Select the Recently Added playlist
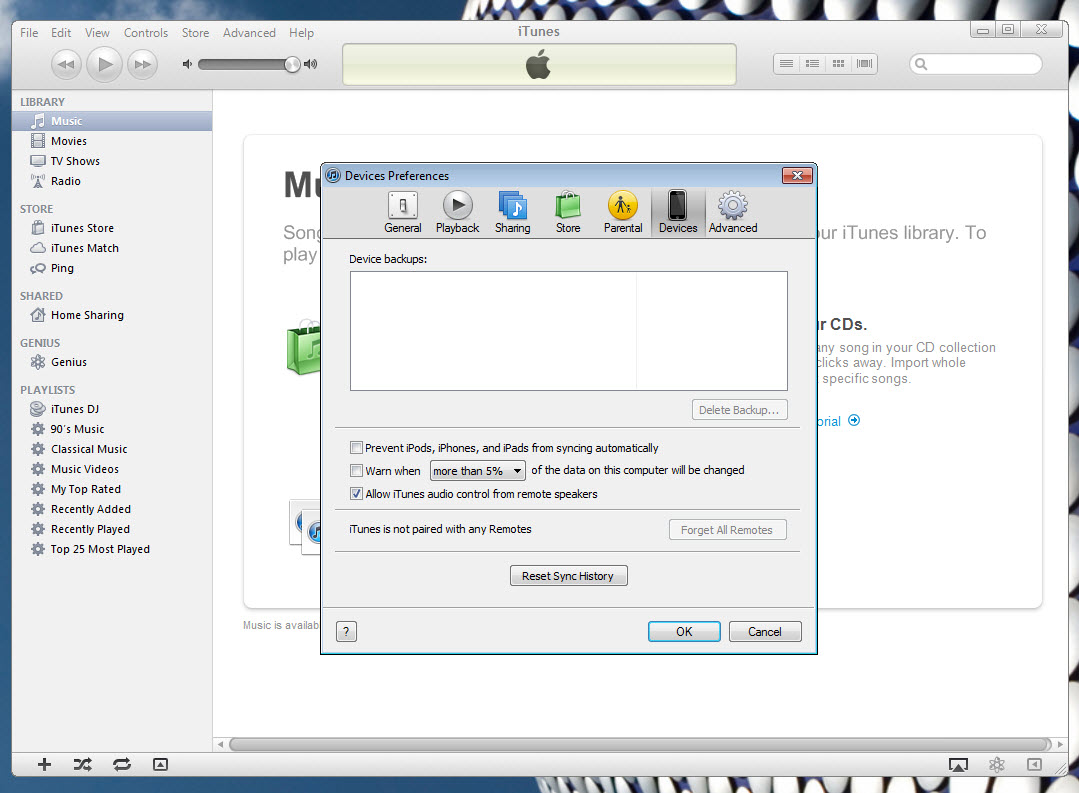1079x793 pixels. (x=111, y=509)
